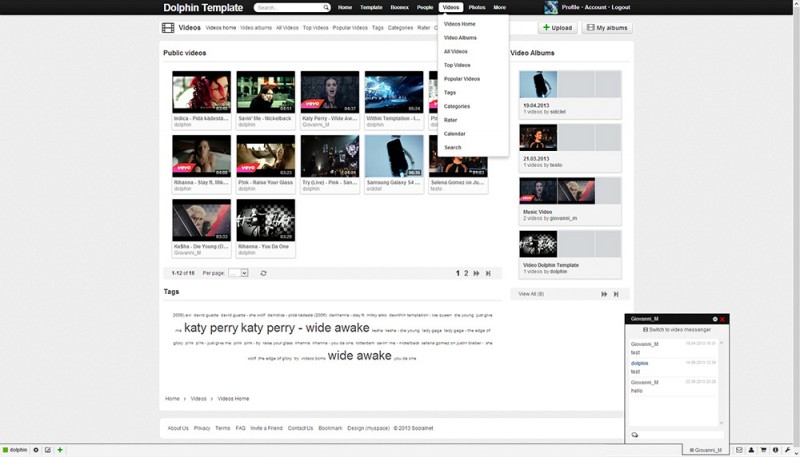Screen dimensions: 800x457
Task: Click View All (8) link under albums
Action: click(531, 294)
